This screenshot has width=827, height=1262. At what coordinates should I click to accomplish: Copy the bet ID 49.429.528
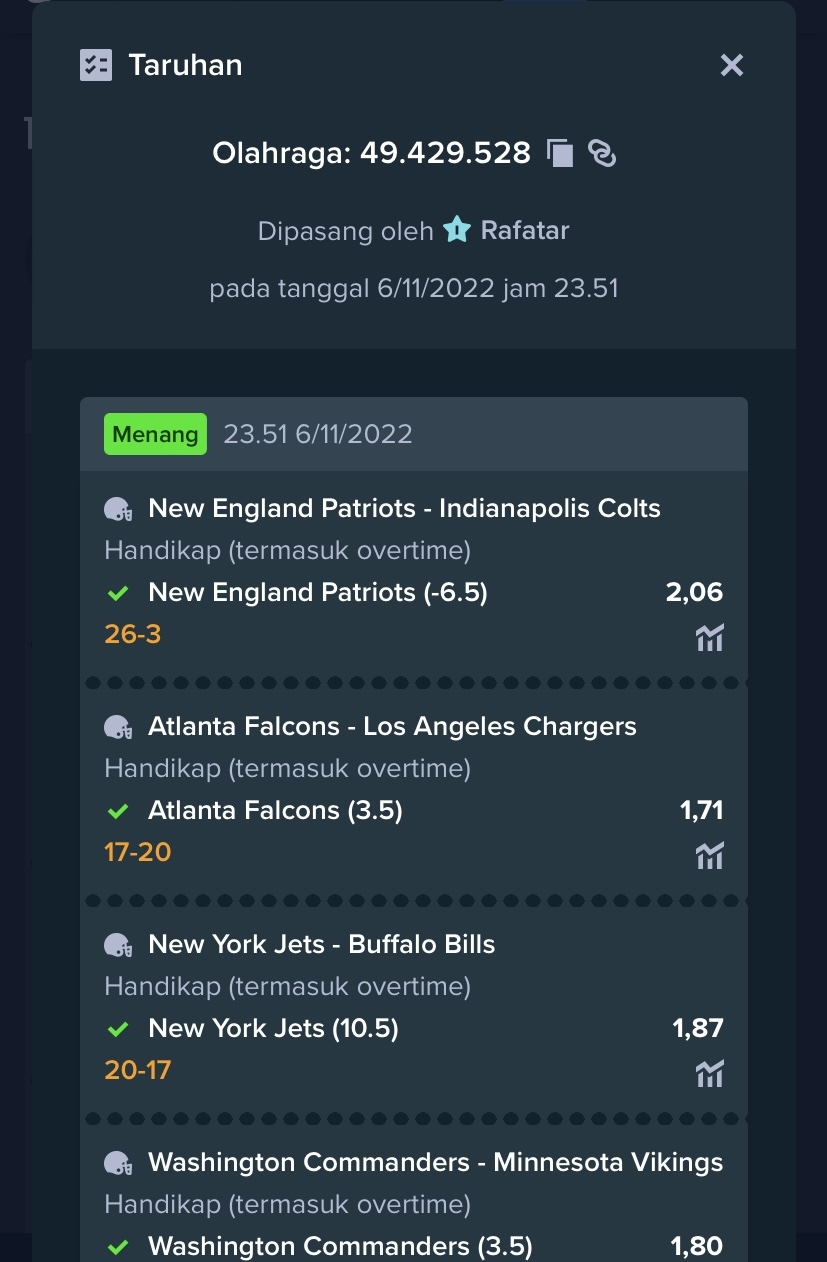click(560, 153)
